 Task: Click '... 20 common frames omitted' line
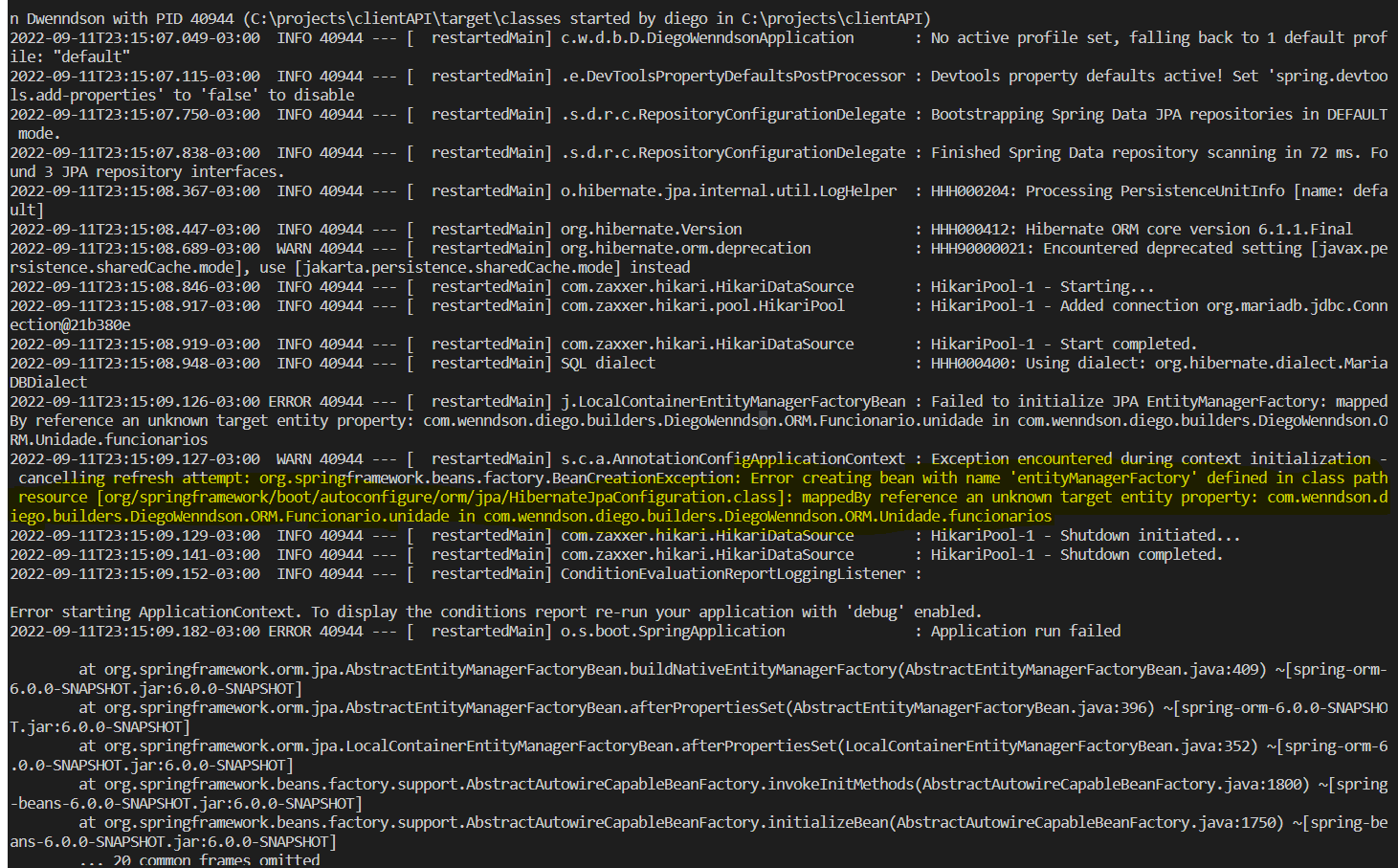[x=200, y=859]
